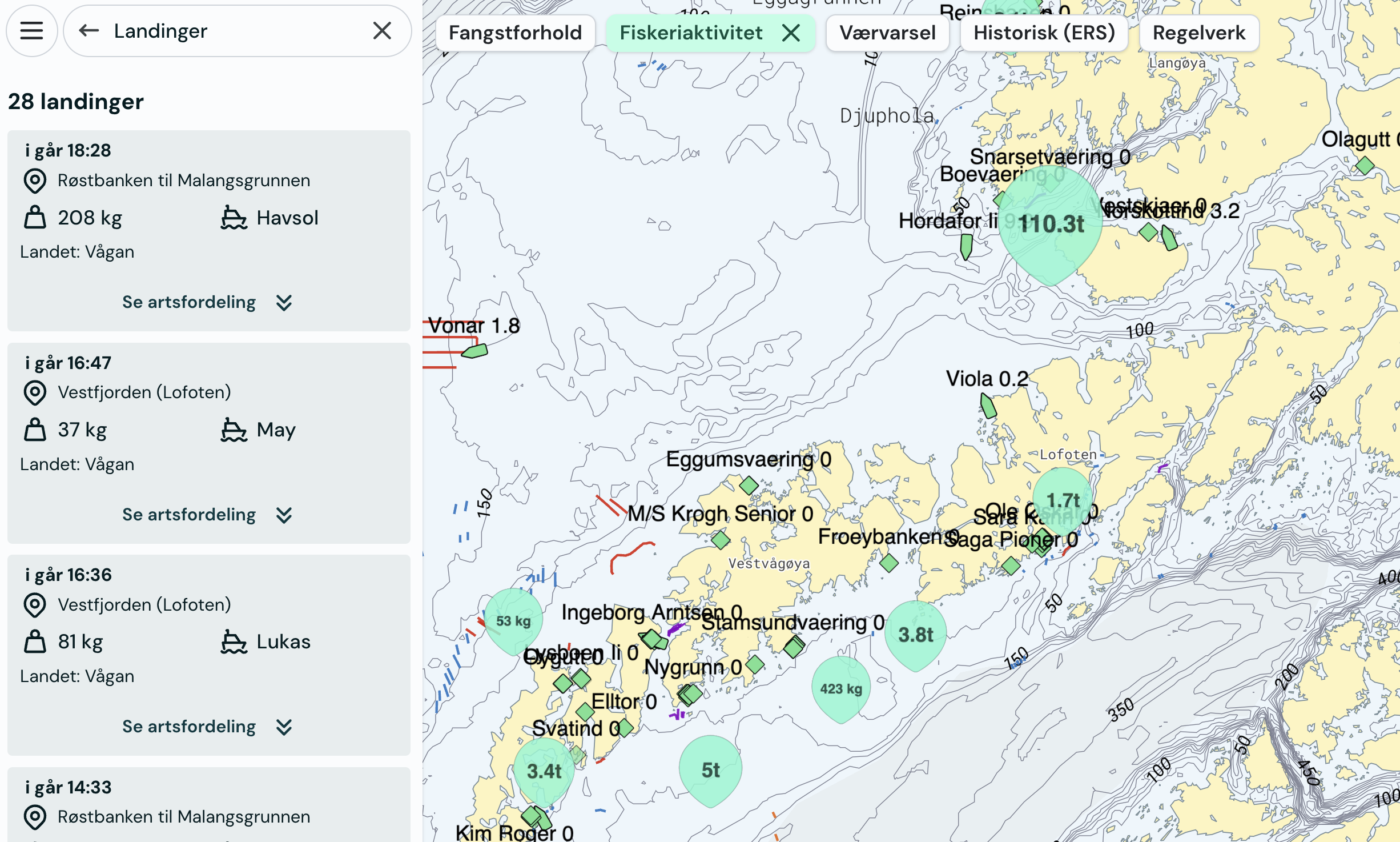The image size is (1400, 842).
Task: Click the Viola 0.2 vessel marker
Action: (988, 406)
